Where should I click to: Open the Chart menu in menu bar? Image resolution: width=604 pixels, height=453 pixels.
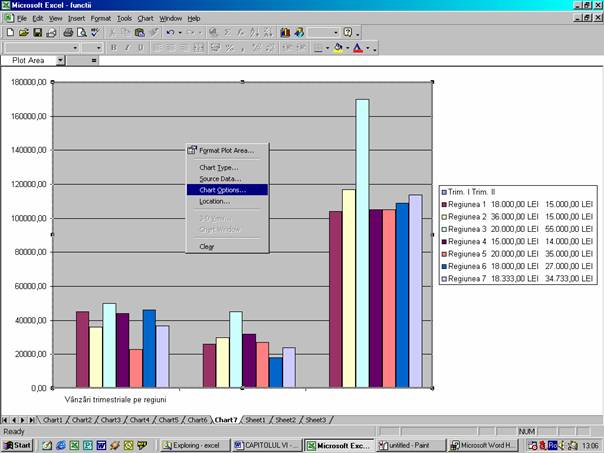coord(145,18)
